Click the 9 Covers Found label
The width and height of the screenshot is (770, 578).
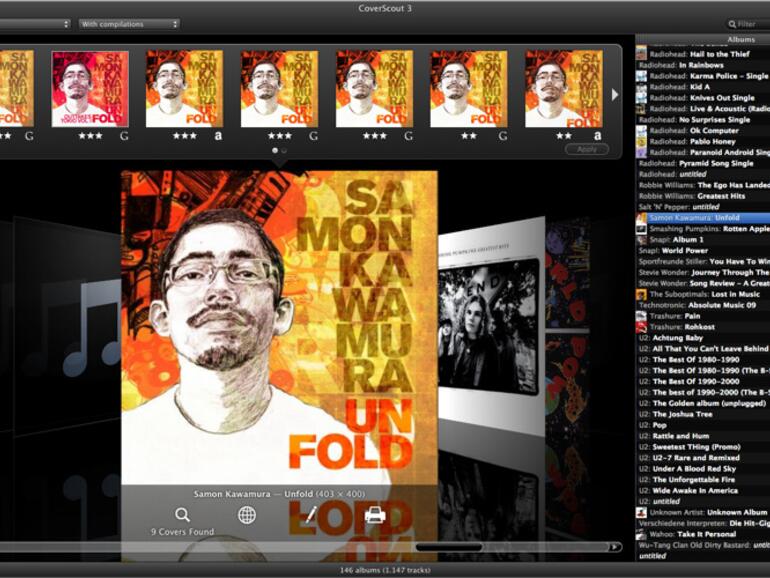tap(182, 532)
